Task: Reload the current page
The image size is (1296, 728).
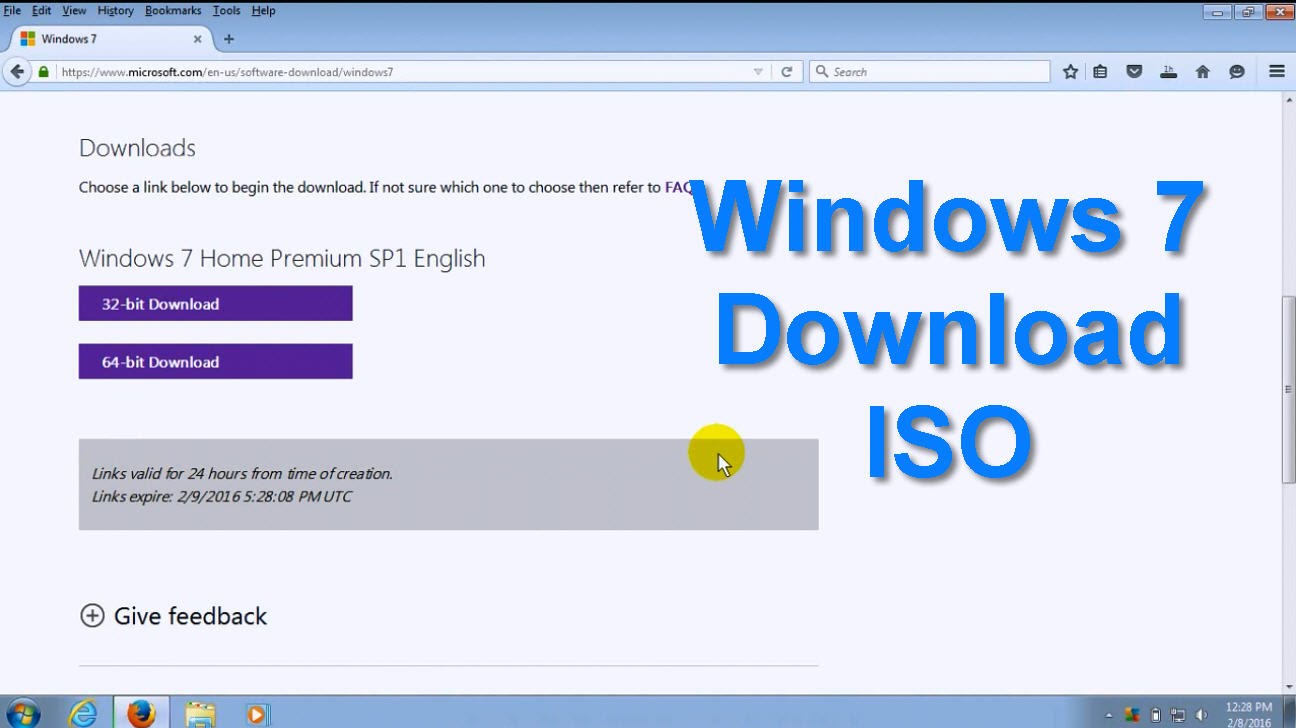Action: [x=787, y=72]
